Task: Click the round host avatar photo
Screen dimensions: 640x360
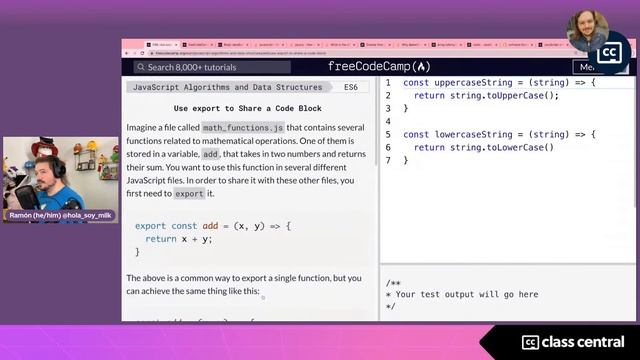Action: click(587, 31)
